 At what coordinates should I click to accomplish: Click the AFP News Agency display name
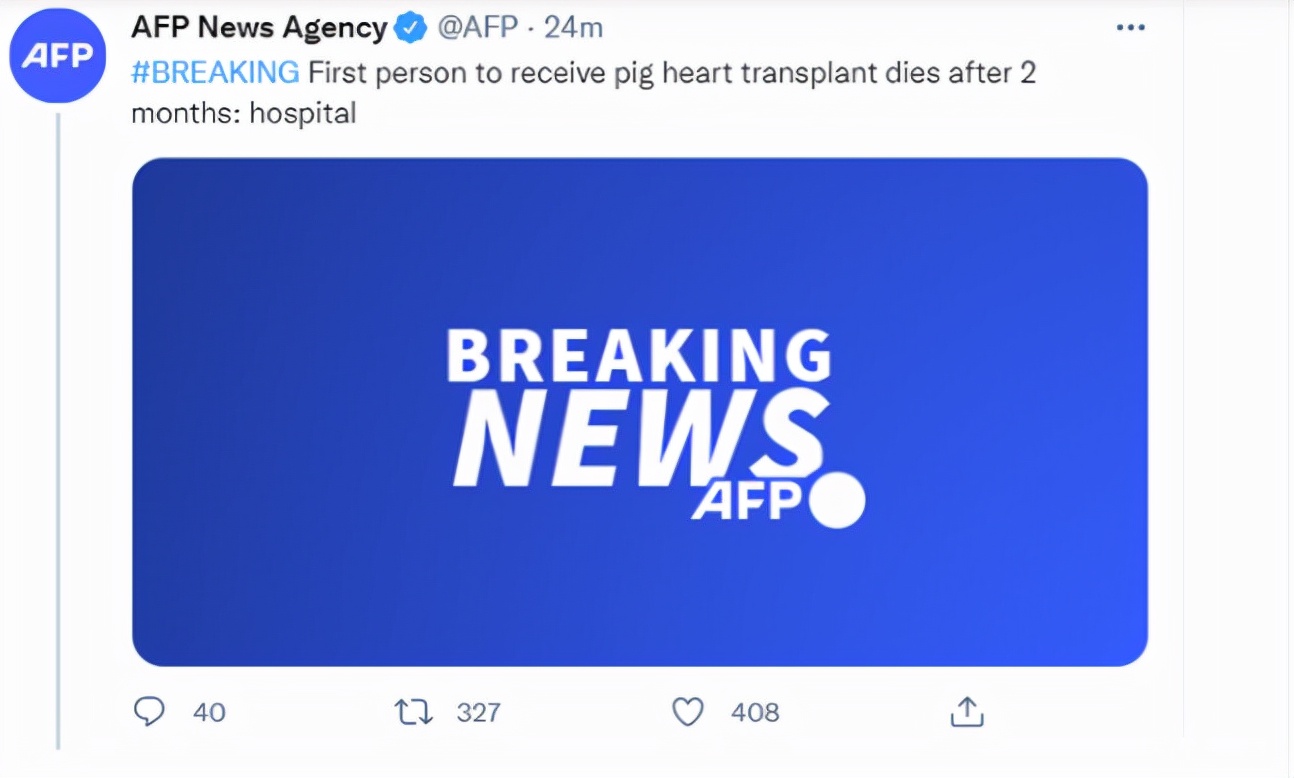[255, 27]
